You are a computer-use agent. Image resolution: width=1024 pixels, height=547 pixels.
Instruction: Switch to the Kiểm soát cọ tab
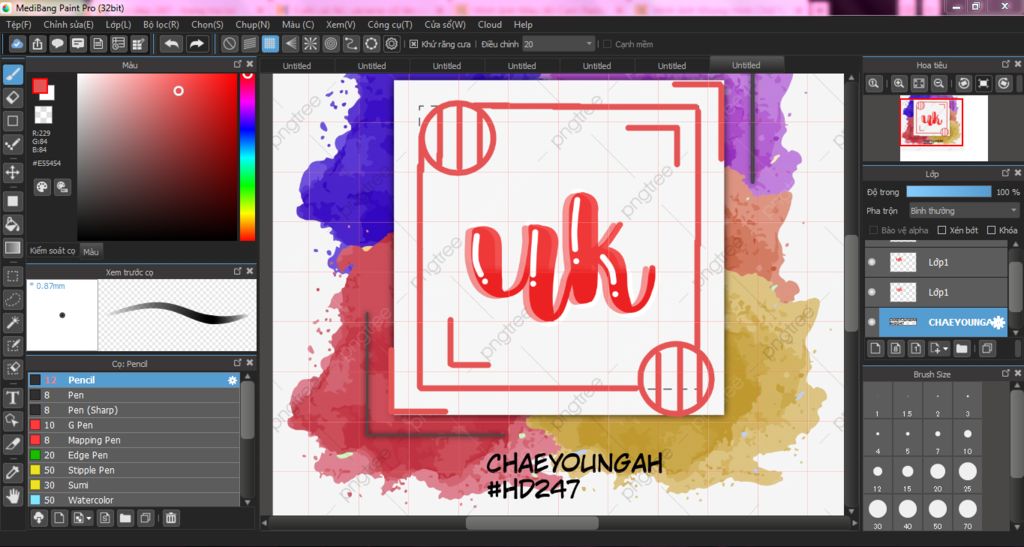(x=53, y=251)
